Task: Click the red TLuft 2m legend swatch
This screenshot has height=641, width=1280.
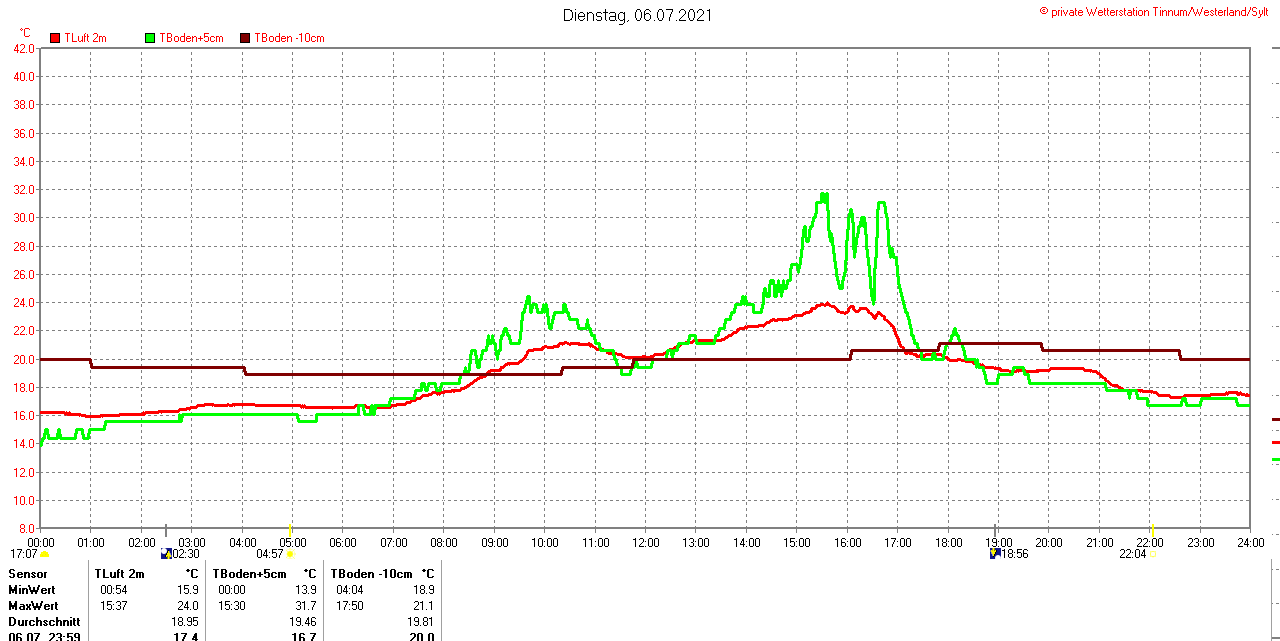Action: (55, 38)
